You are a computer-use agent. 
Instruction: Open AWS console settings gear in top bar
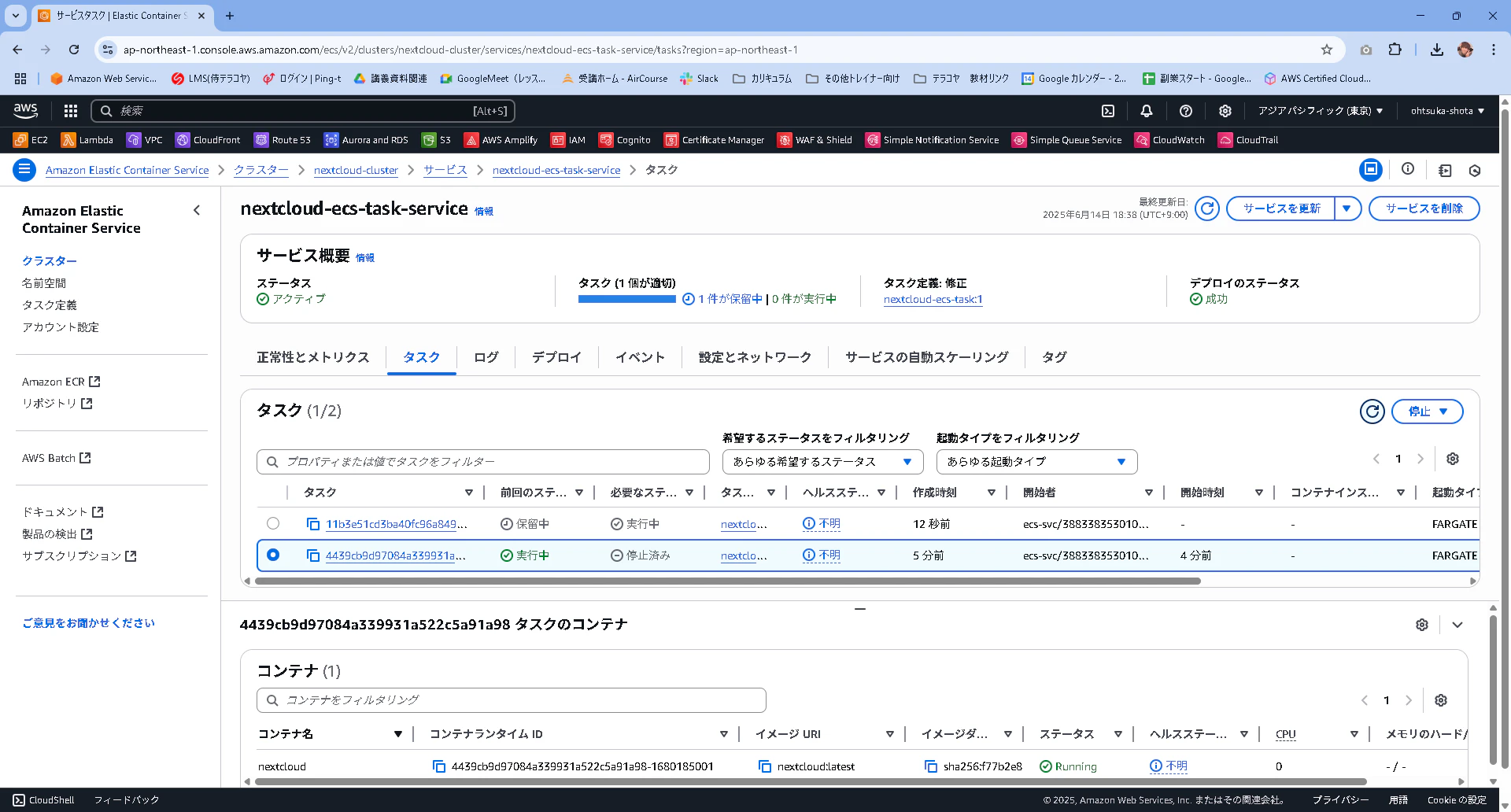tap(1225, 111)
